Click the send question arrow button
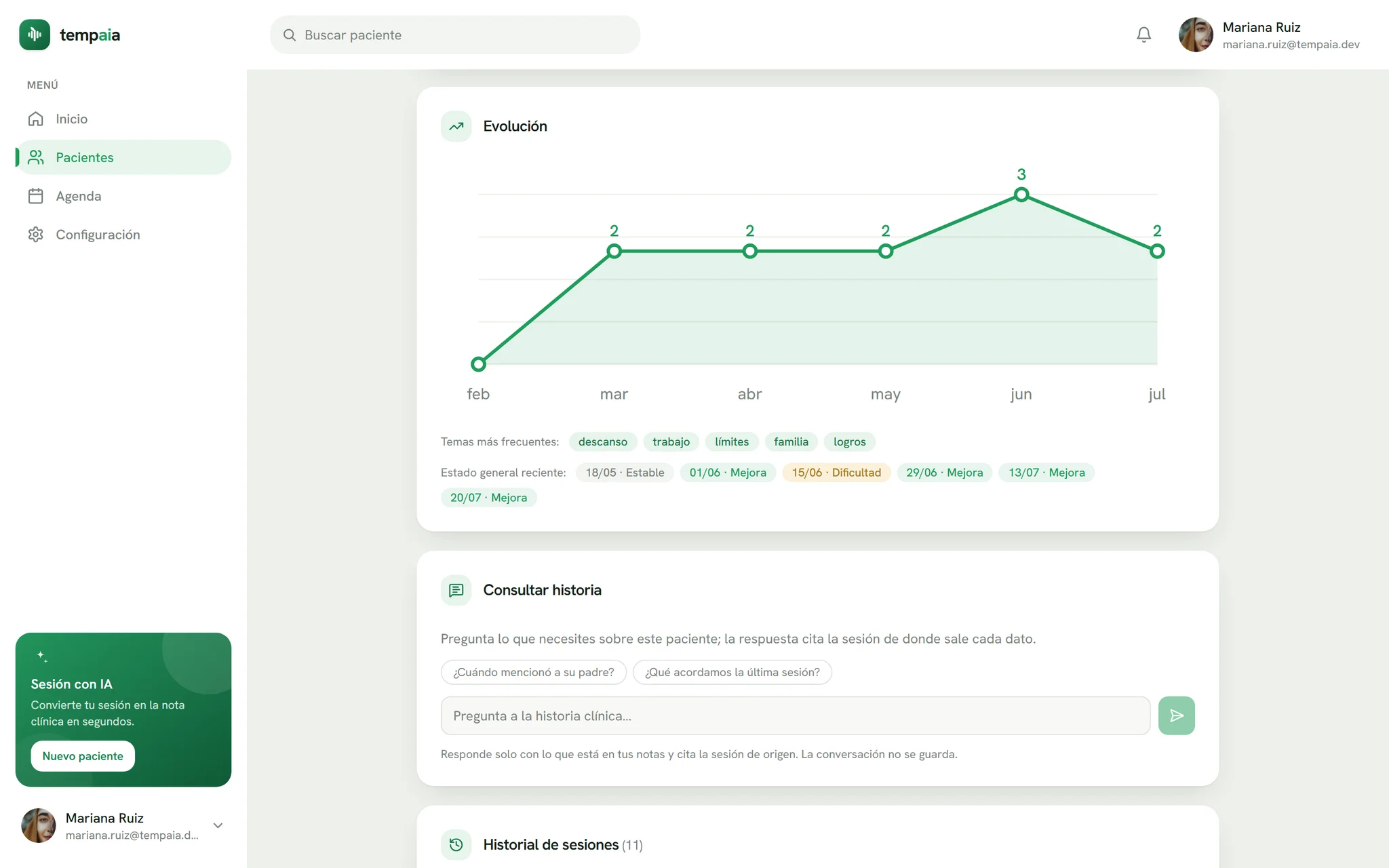This screenshot has height=868, width=1389. (1177, 715)
